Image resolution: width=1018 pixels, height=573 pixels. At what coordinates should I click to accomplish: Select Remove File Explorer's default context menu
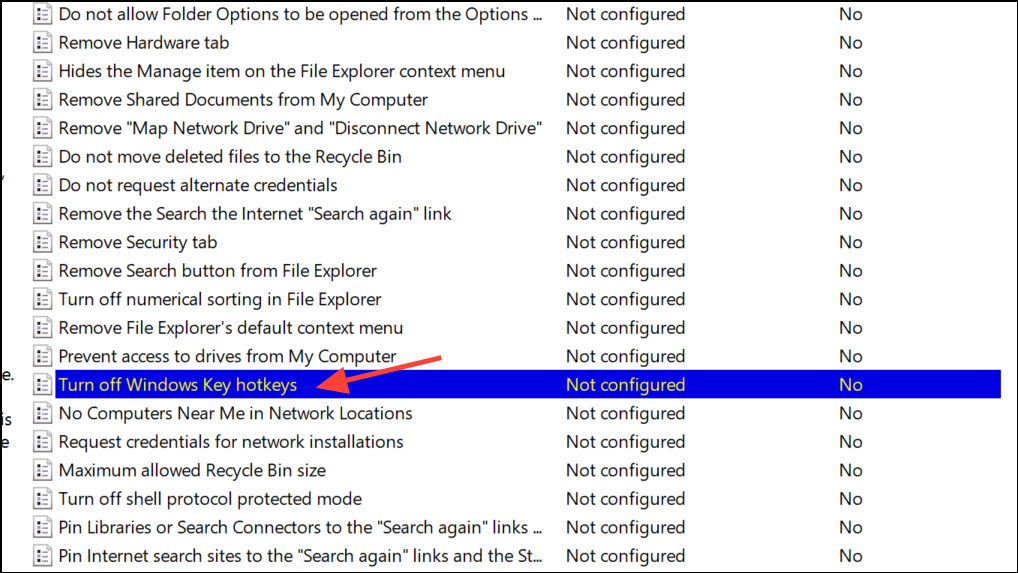click(x=231, y=328)
